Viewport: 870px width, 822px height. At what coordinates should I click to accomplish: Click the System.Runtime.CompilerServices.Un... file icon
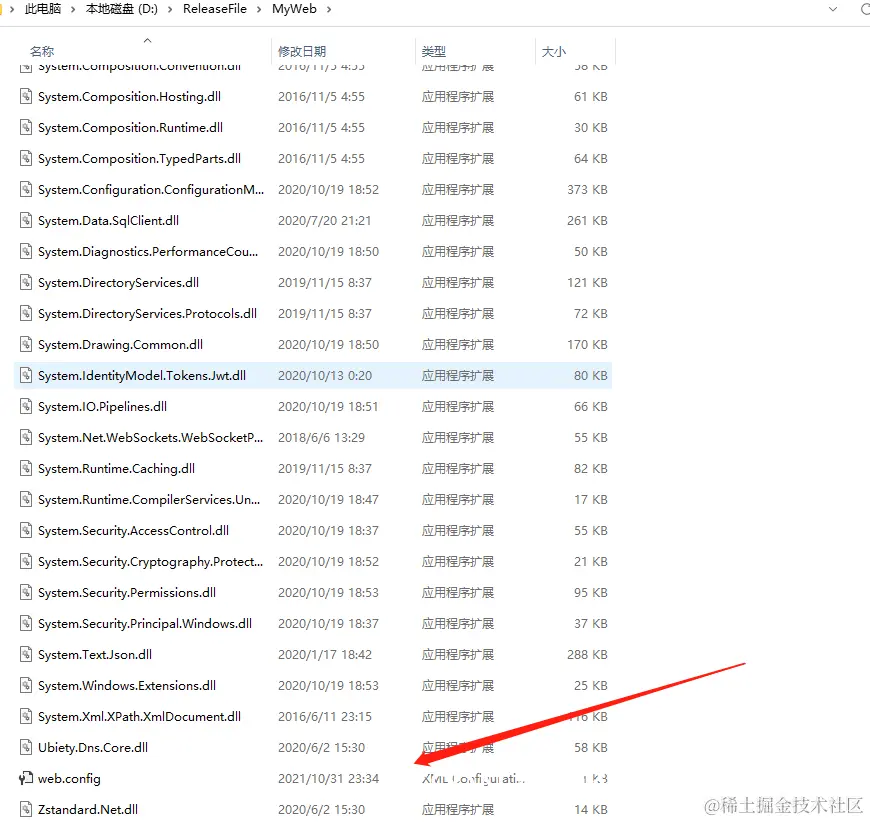26,500
